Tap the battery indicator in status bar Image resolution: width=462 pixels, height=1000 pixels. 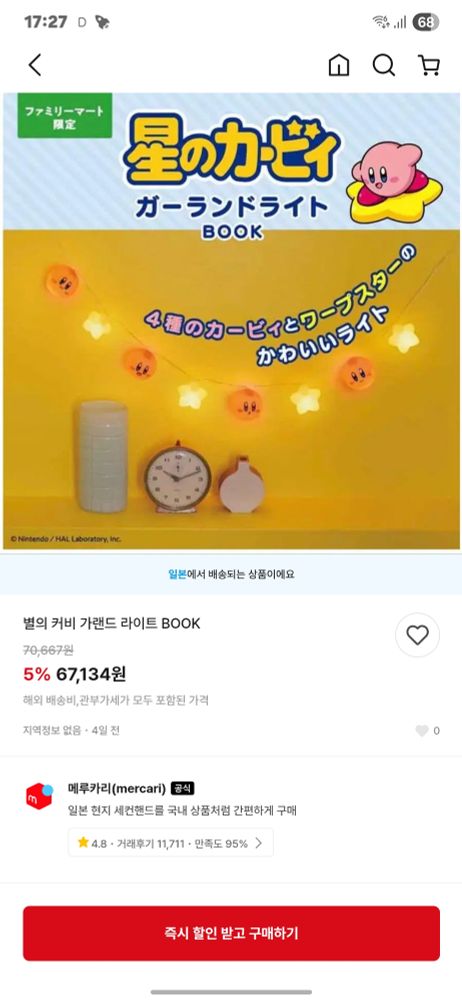pyautogui.click(x=426, y=22)
